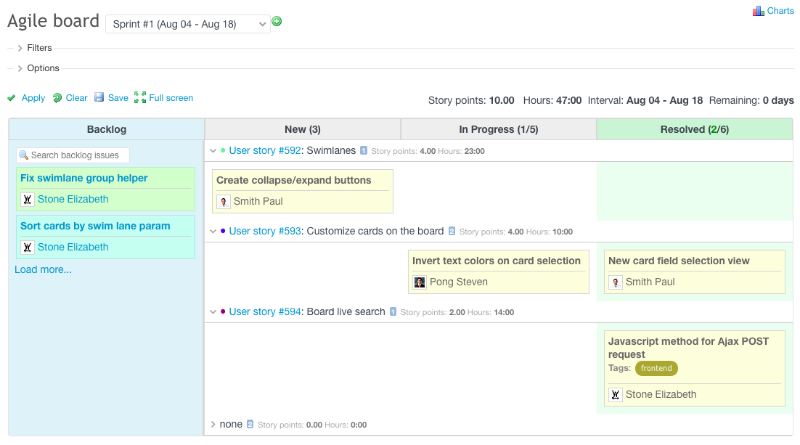The image size is (800, 445).
Task: Click the blue badge icon after Swimlanes
Action: [364, 150]
